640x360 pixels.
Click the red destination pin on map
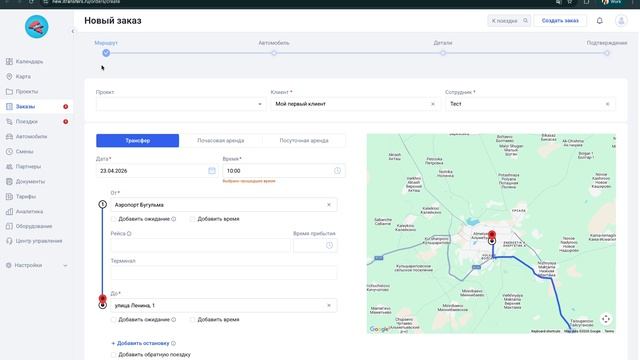[x=492, y=235]
